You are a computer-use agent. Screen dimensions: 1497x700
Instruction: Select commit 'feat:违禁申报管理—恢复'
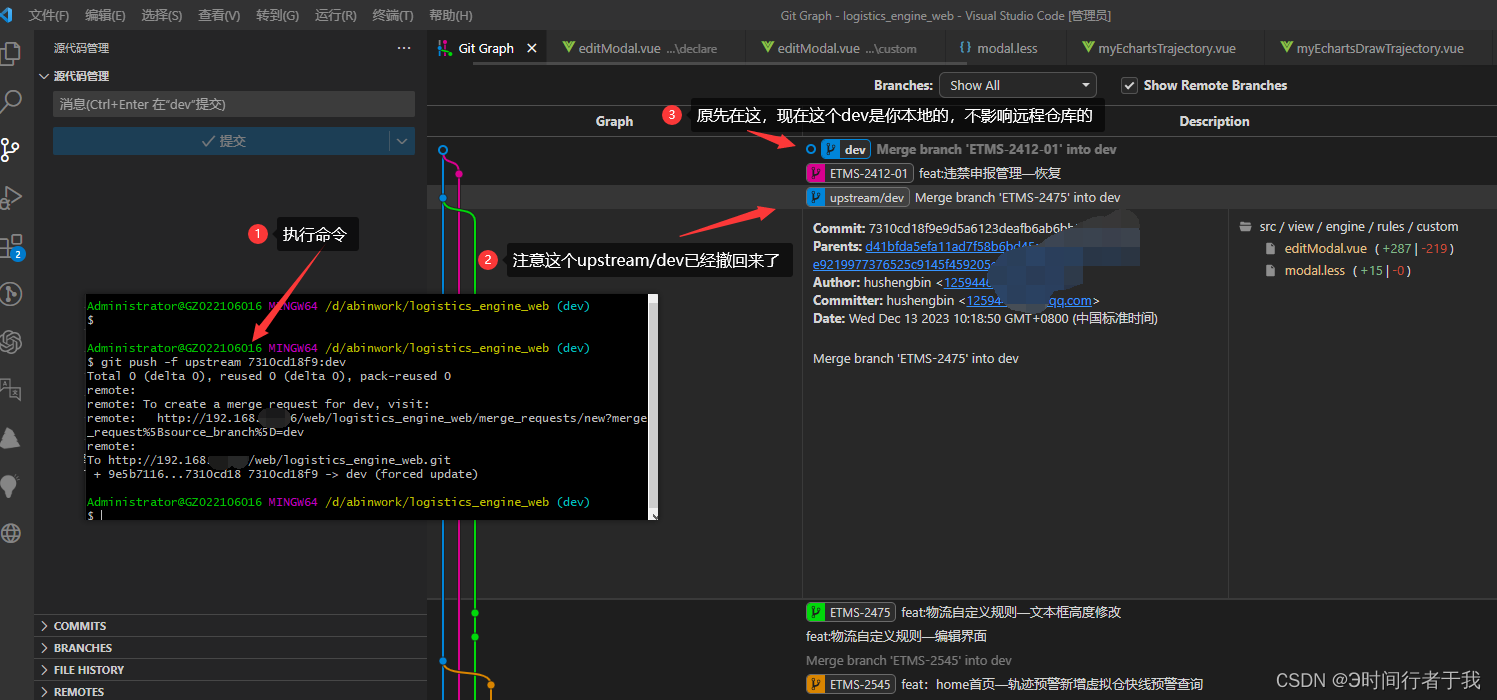[989, 173]
